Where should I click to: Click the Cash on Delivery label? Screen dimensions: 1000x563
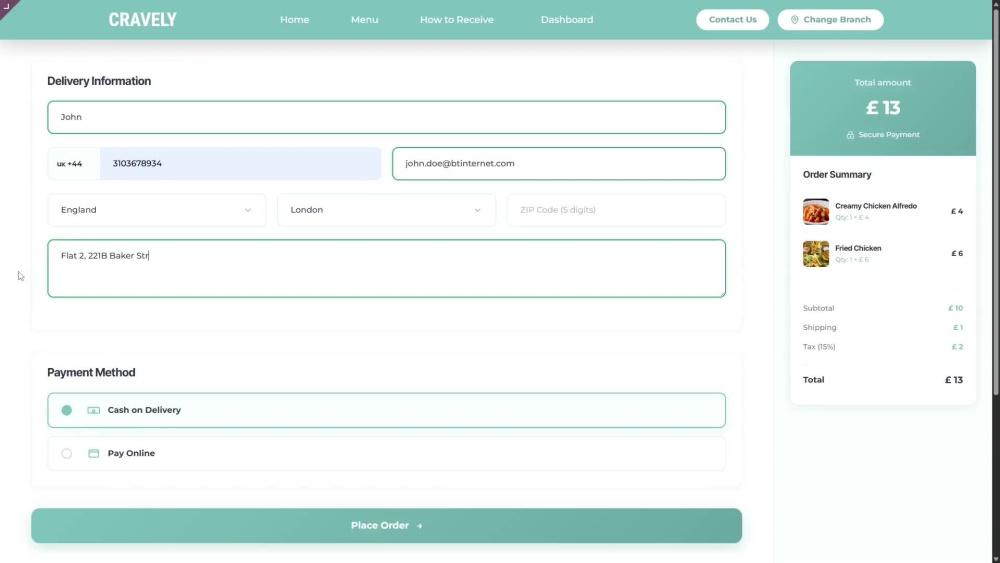coord(144,410)
